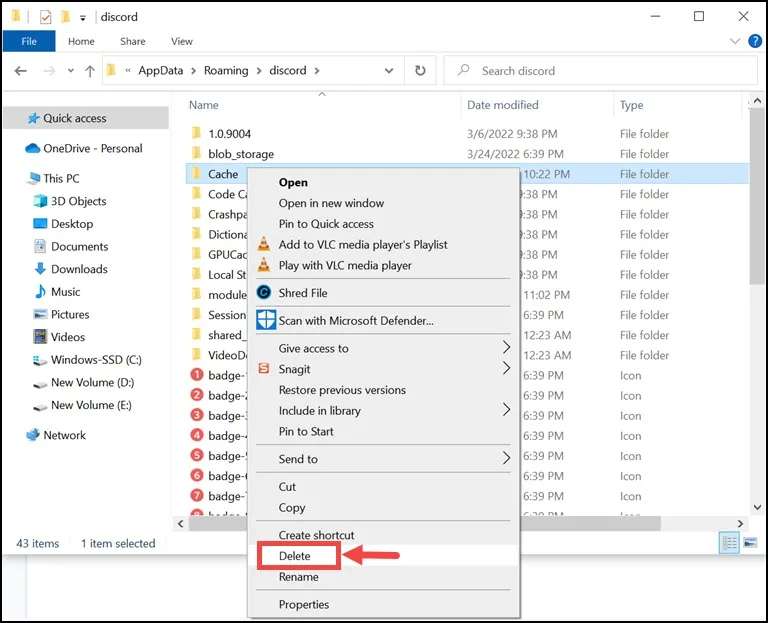Expand the ribbon chevron
768x623 pixels.
coord(735,41)
